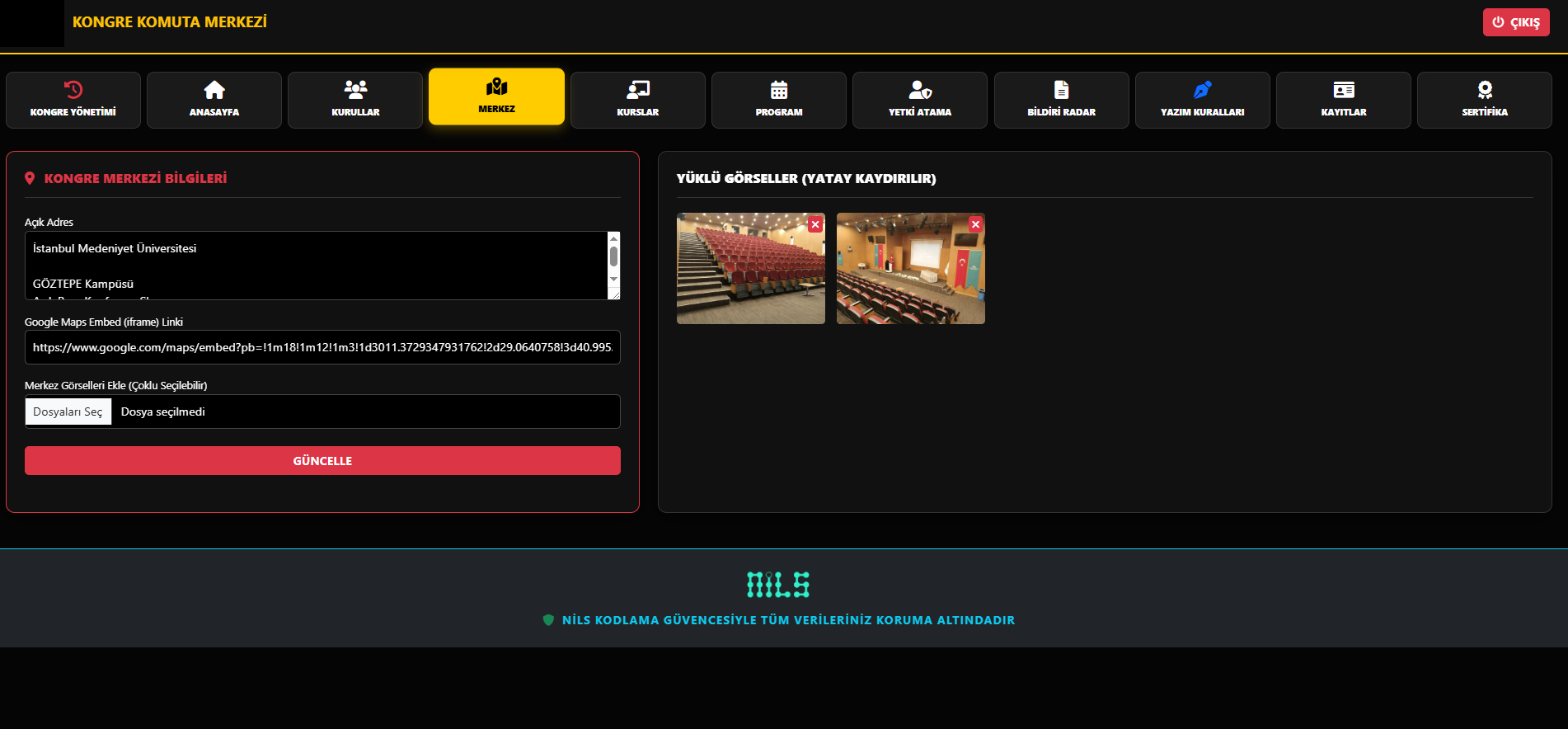The width and height of the screenshot is (1568, 729).
Task: Open Kayıtlar via the ID card icon
Action: [x=1344, y=90]
